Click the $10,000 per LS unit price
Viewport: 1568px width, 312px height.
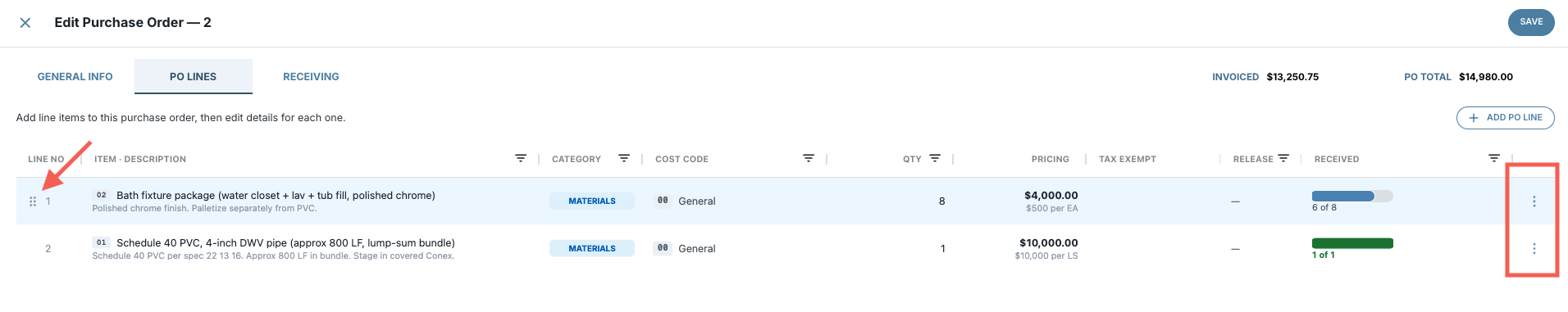(1046, 256)
